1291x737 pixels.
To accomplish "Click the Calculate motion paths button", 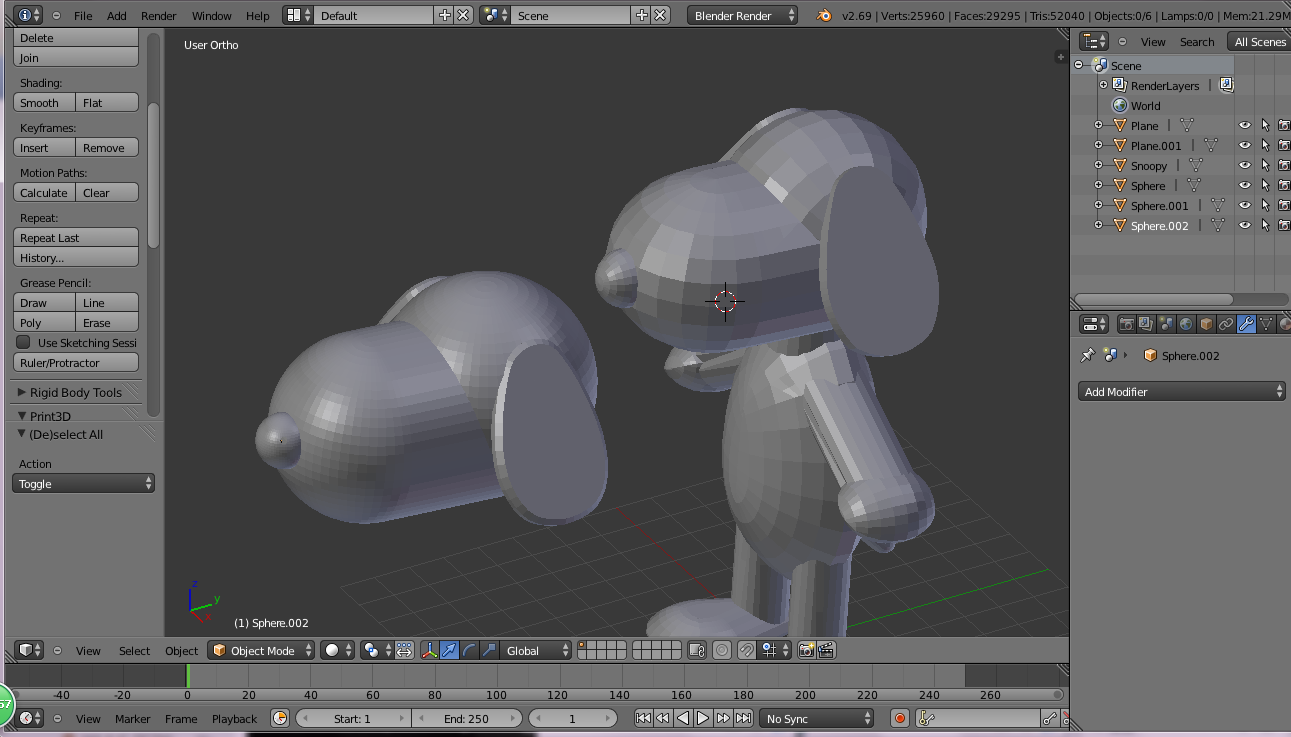I will point(44,192).
